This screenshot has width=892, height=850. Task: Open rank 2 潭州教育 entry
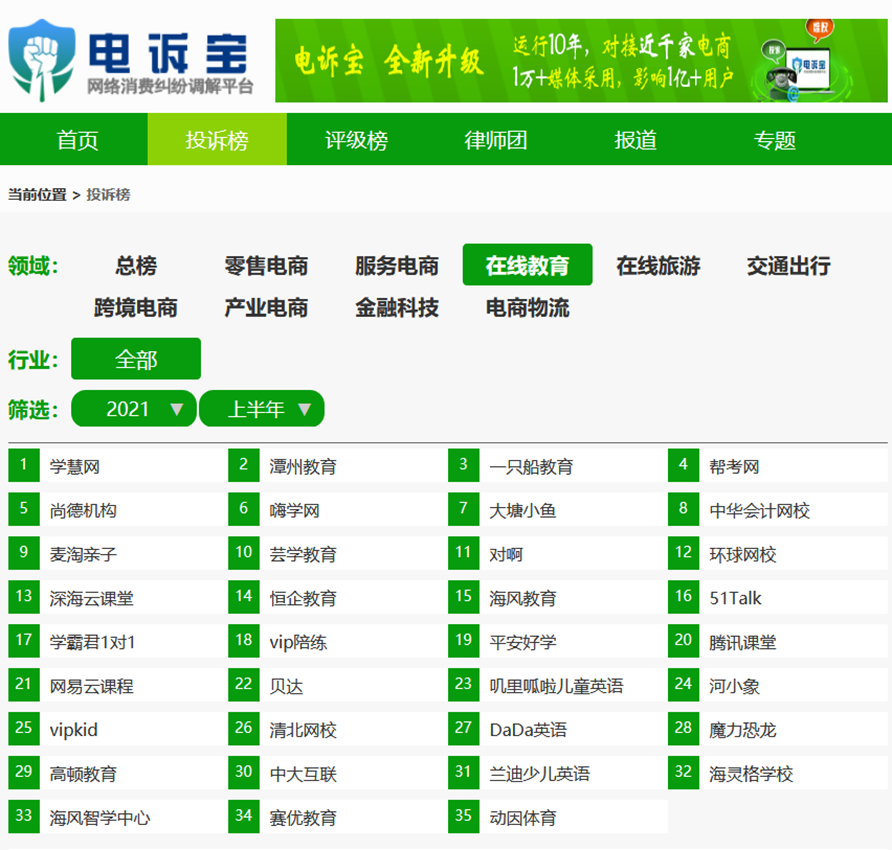338,465
